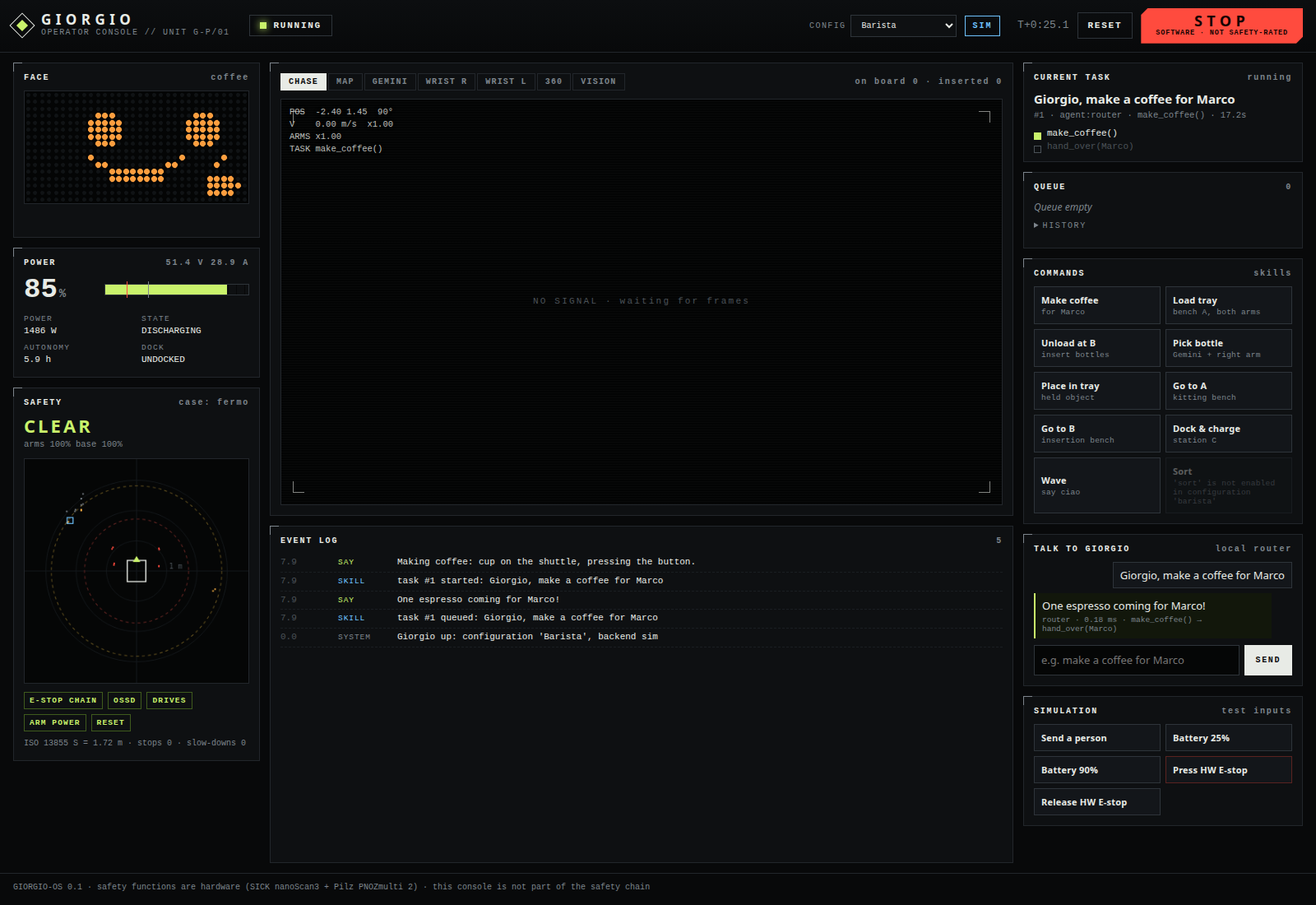The height and width of the screenshot is (905, 1316).
Task: Run the Make coffee command
Action: 1096,305
